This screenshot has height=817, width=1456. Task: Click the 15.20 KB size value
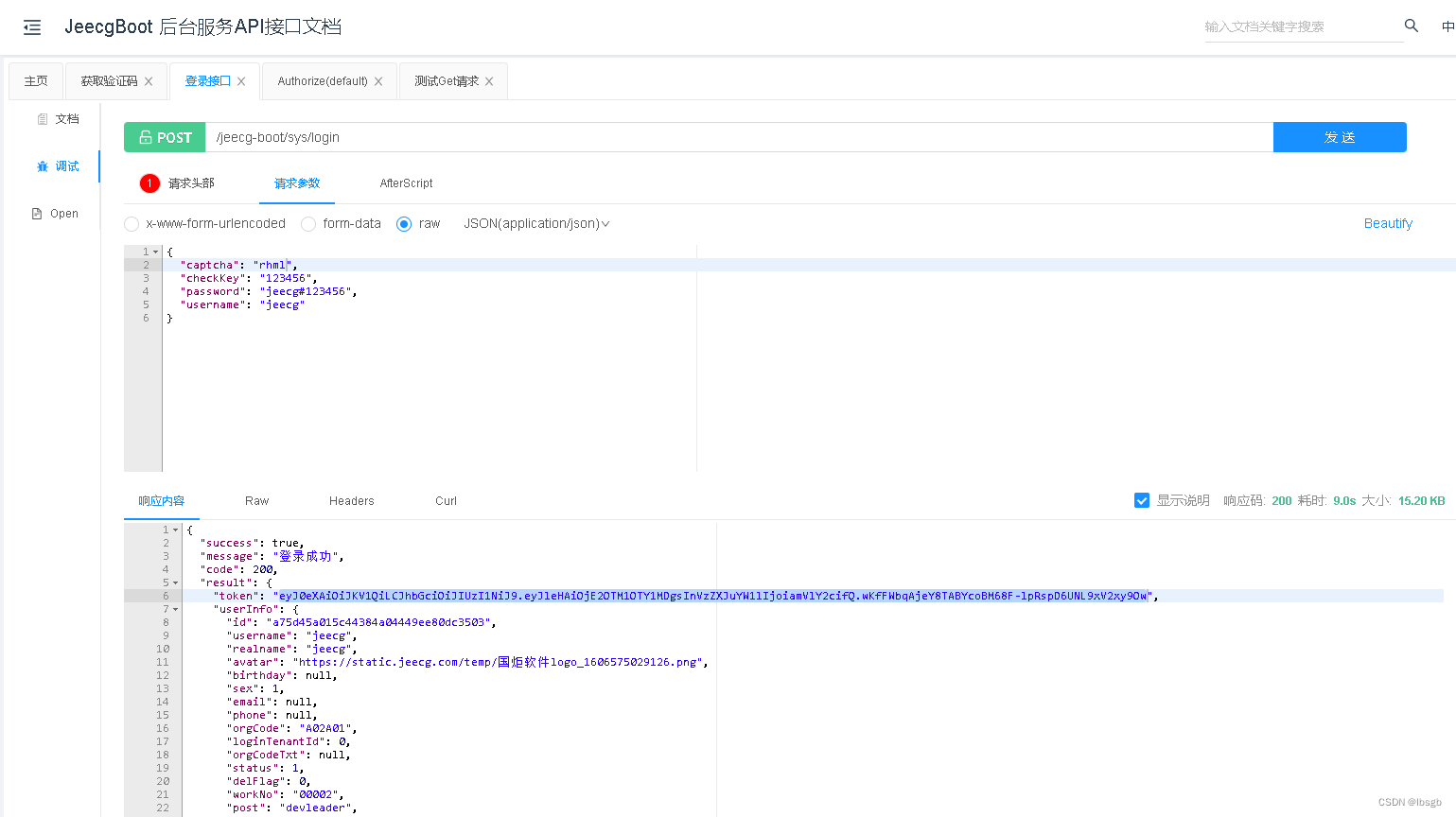click(1422, 501)
